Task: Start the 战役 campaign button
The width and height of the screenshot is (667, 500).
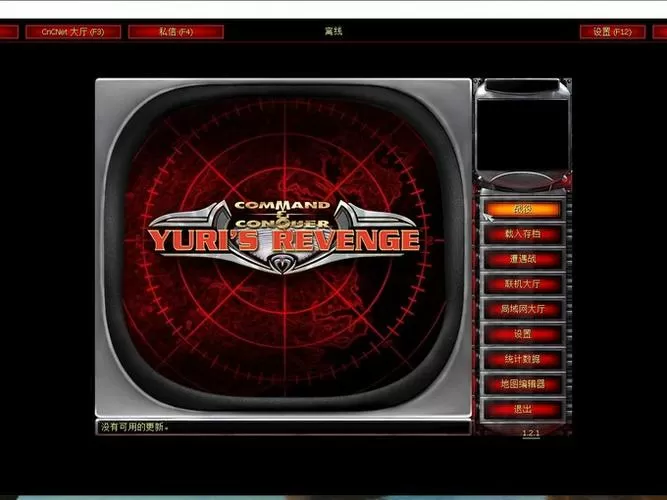Action: pos(523,209)
